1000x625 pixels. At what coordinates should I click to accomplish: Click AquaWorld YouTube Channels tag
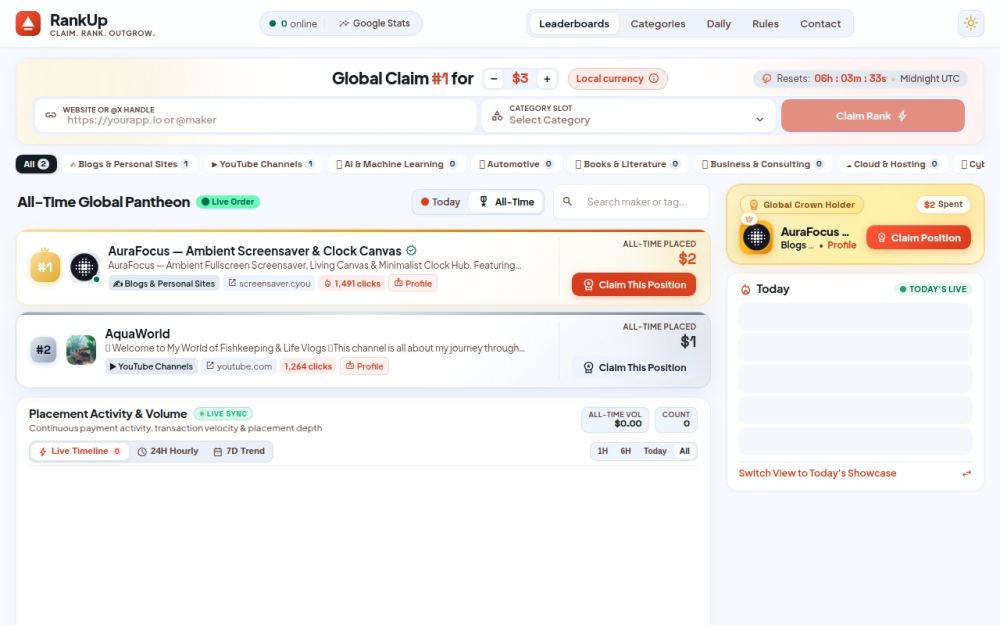coord(151,366)
